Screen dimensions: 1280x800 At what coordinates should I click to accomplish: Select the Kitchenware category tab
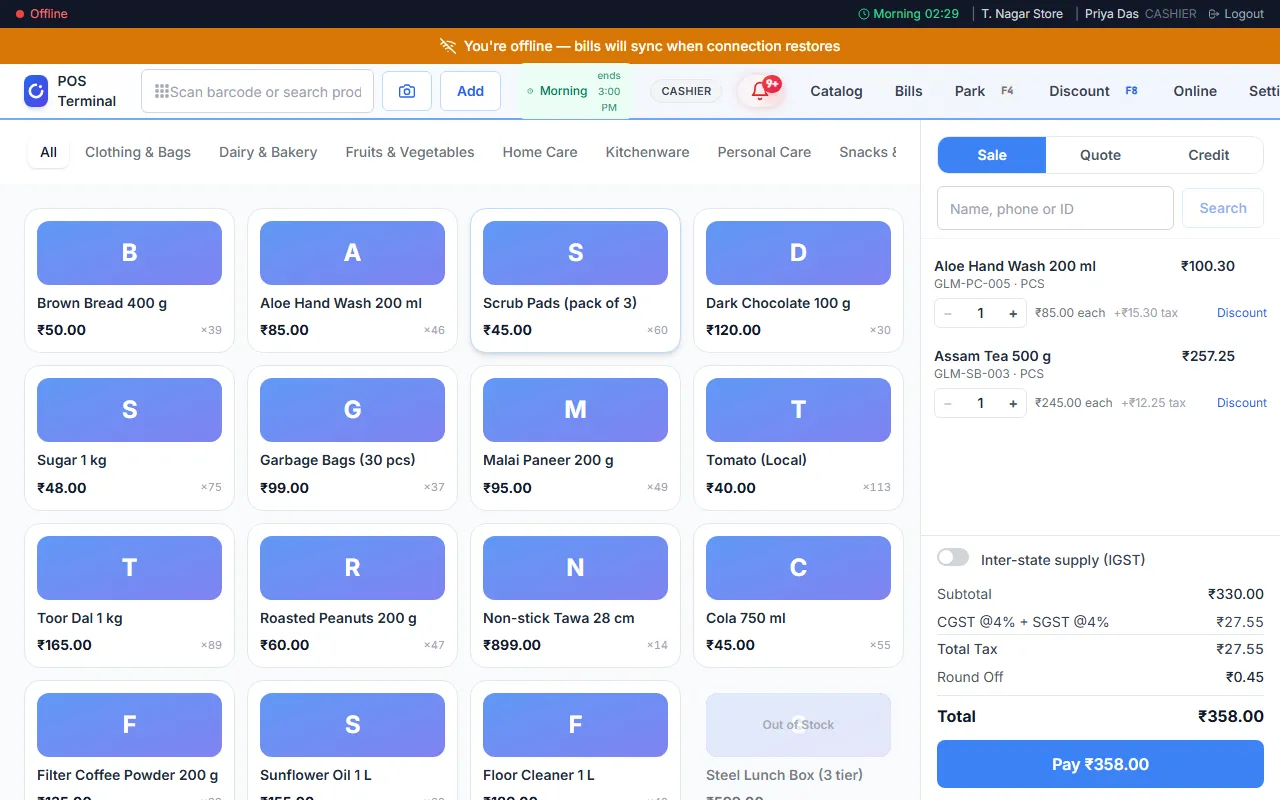(x=647, y=152)
